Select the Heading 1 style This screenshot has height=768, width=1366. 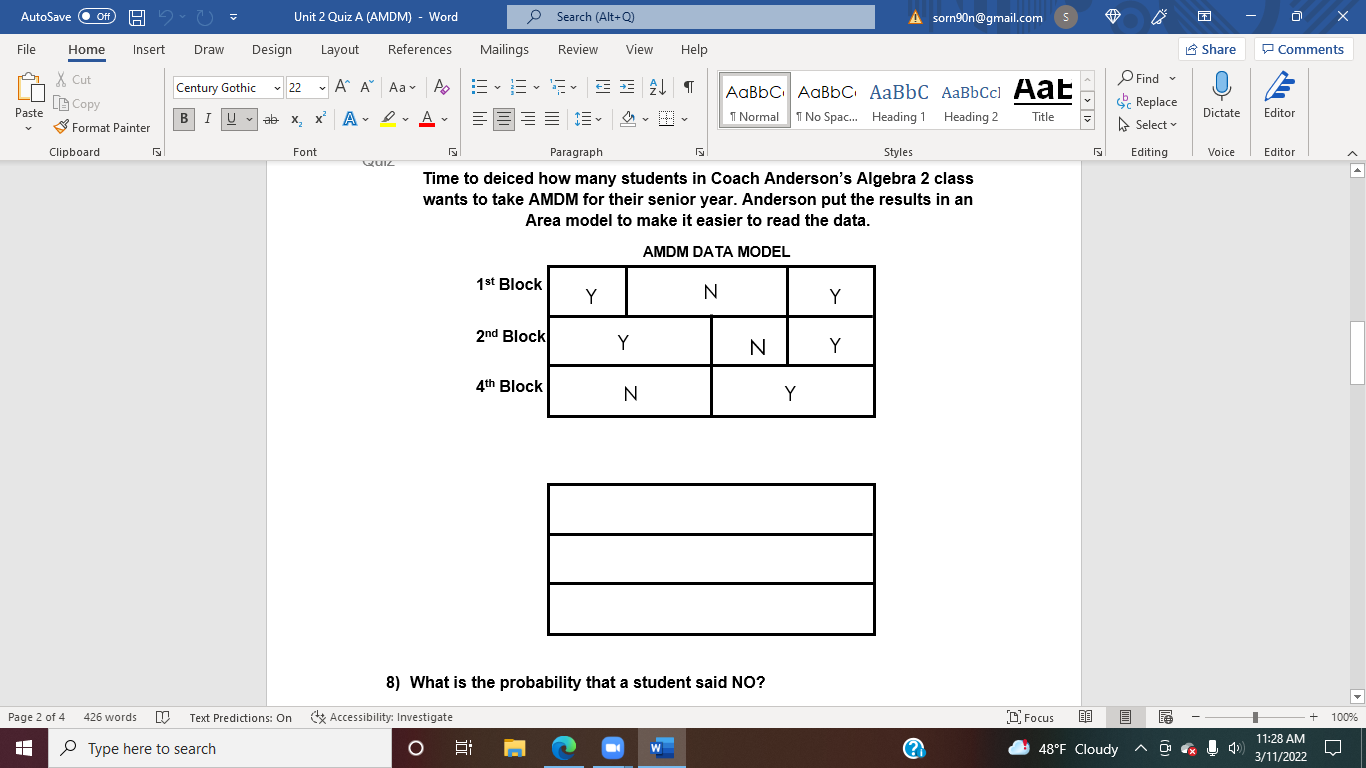click(x=898, y=97)
